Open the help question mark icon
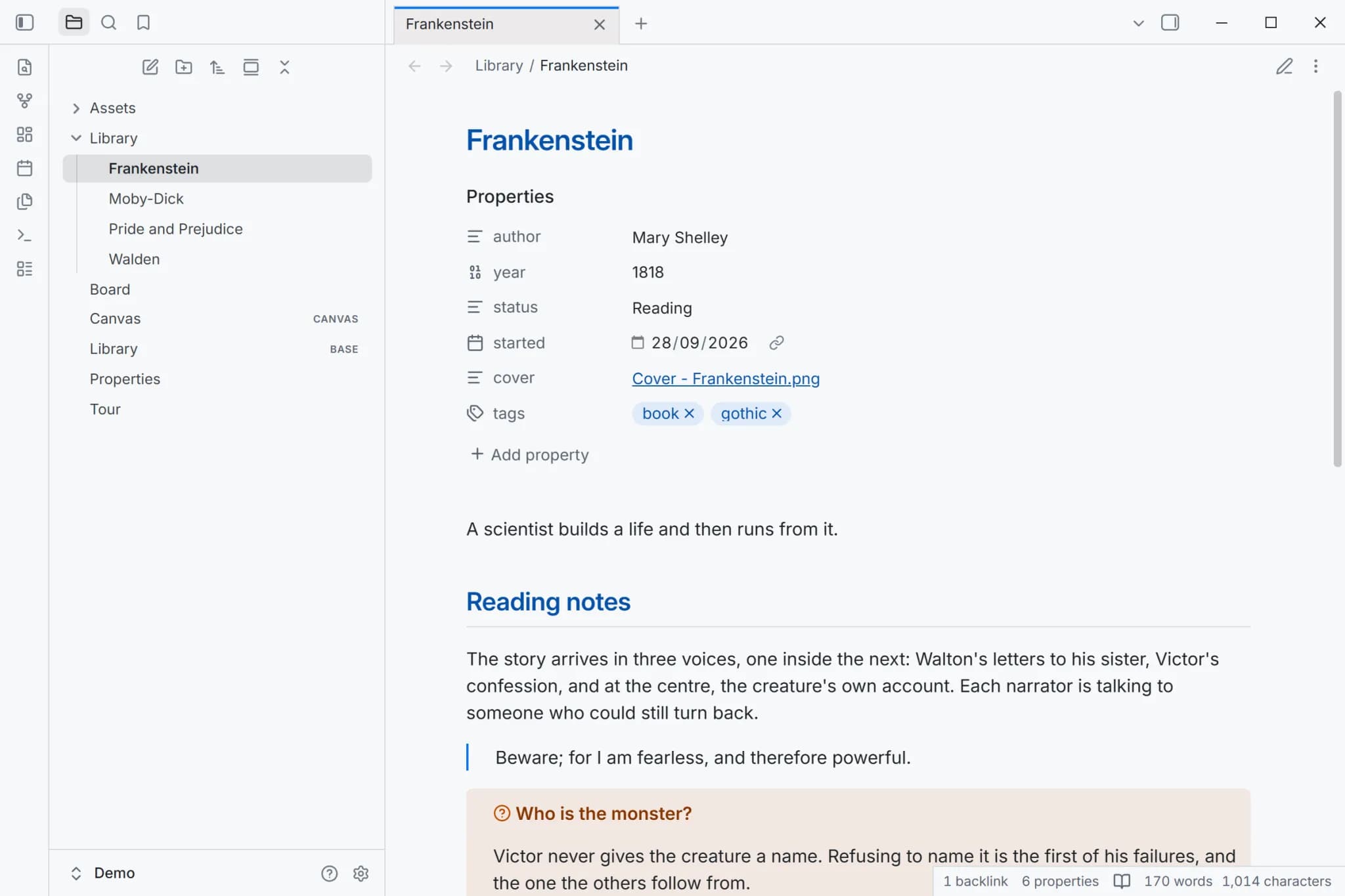The image size is (1345, 896). click(x=329, y=873)
